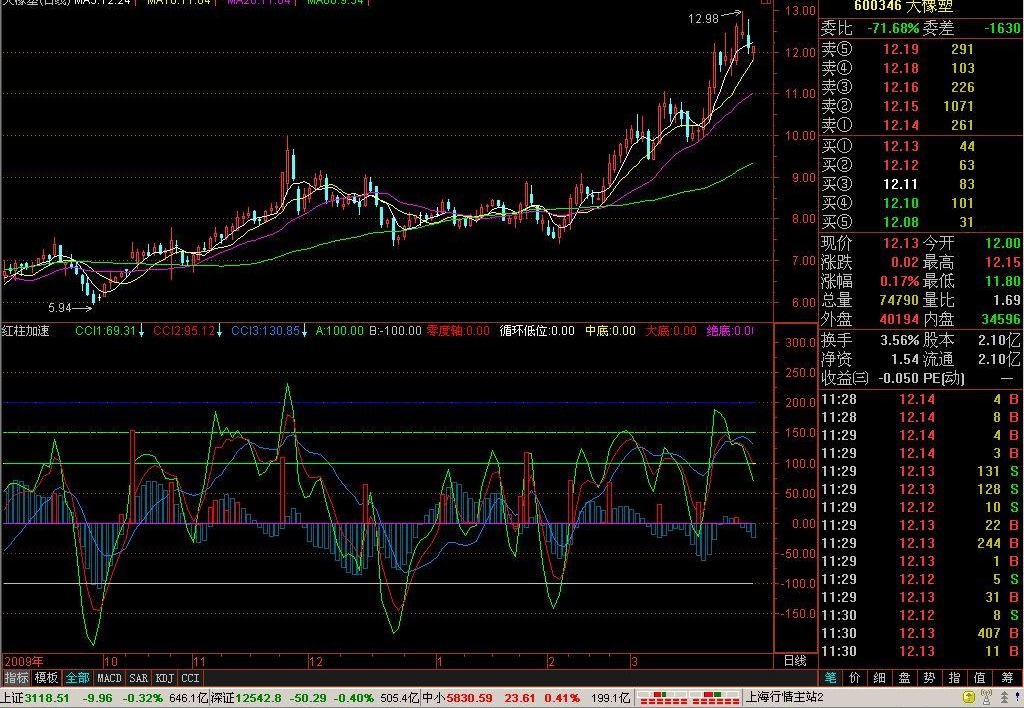1024x708 pixels.
Task: Click the 红柱加速 indicator name
Action: tap(25, 330)
